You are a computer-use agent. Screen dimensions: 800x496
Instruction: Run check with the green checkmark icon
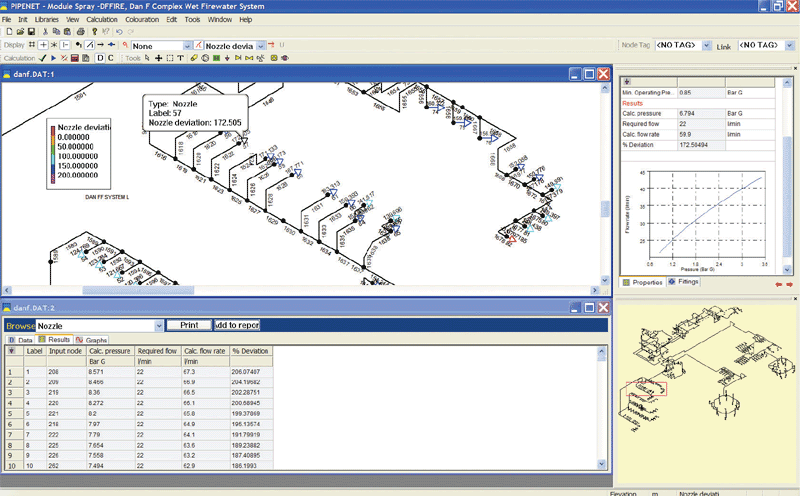coord(42,58)
